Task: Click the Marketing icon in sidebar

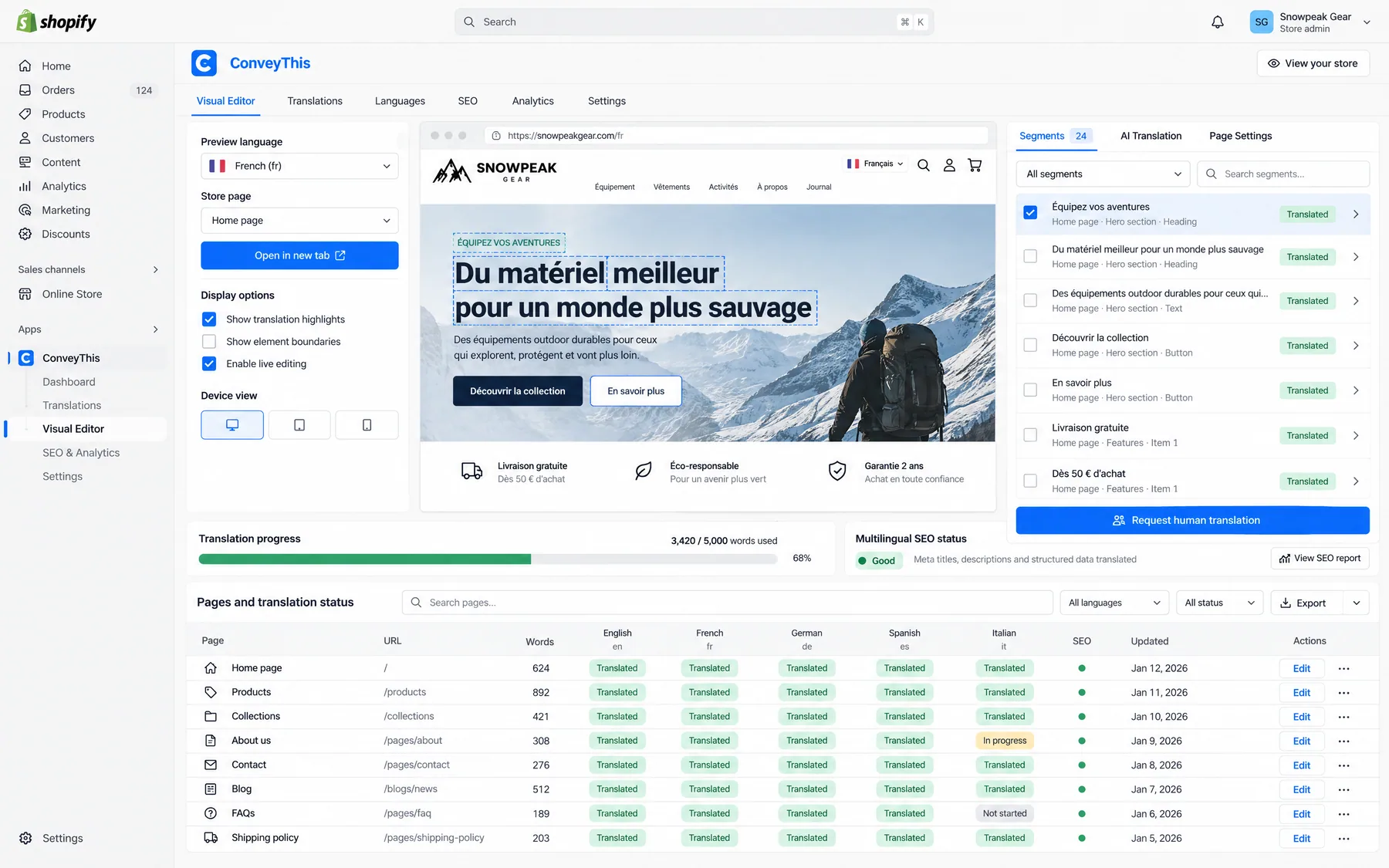Action: [25, 210]
